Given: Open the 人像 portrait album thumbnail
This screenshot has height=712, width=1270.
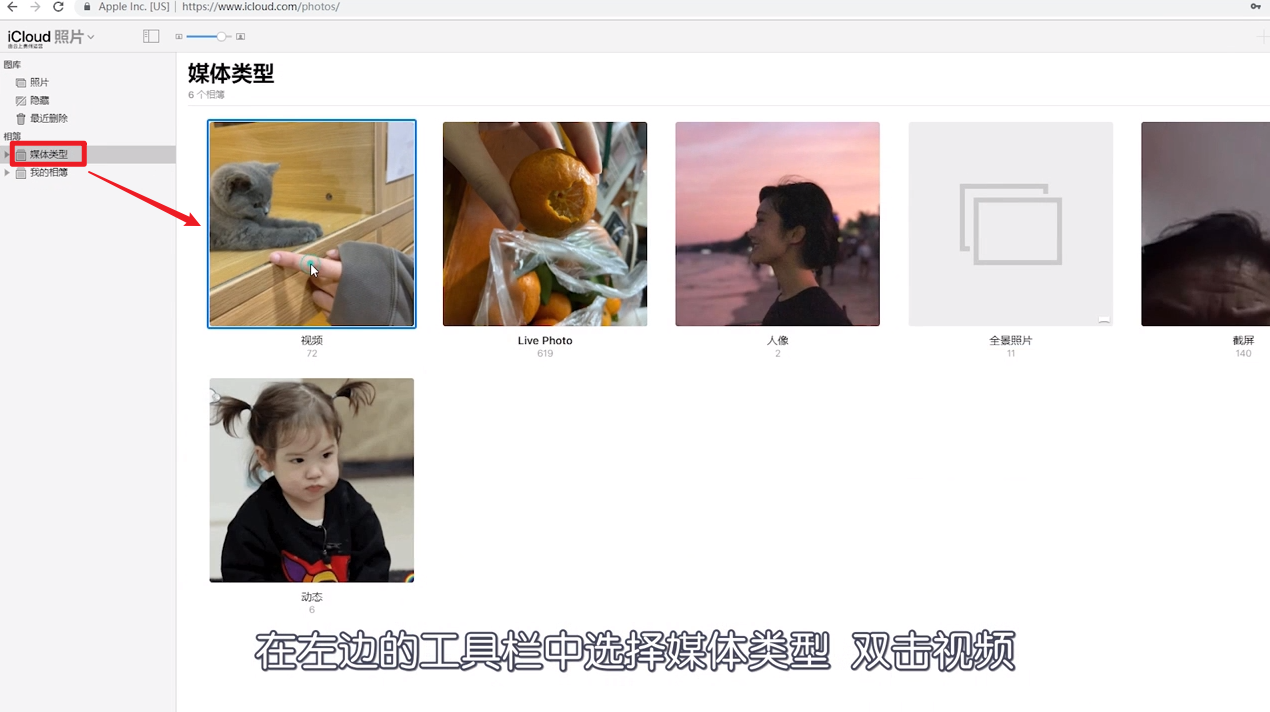Looking at the screenshot, I should [777, 224].
